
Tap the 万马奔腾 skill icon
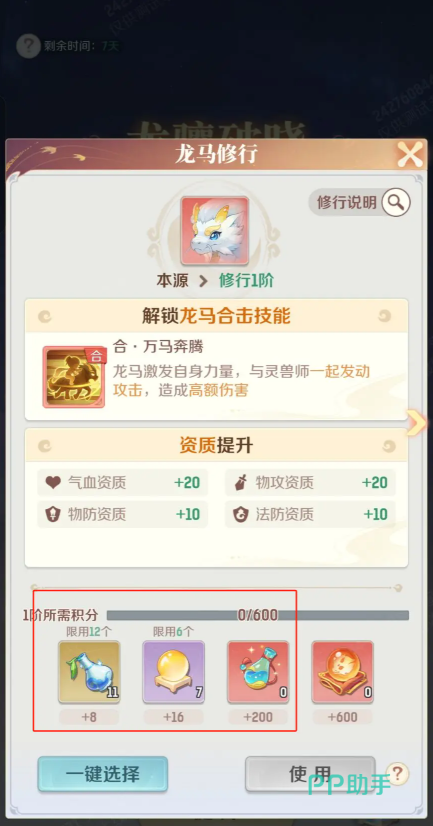pos(74,377)
